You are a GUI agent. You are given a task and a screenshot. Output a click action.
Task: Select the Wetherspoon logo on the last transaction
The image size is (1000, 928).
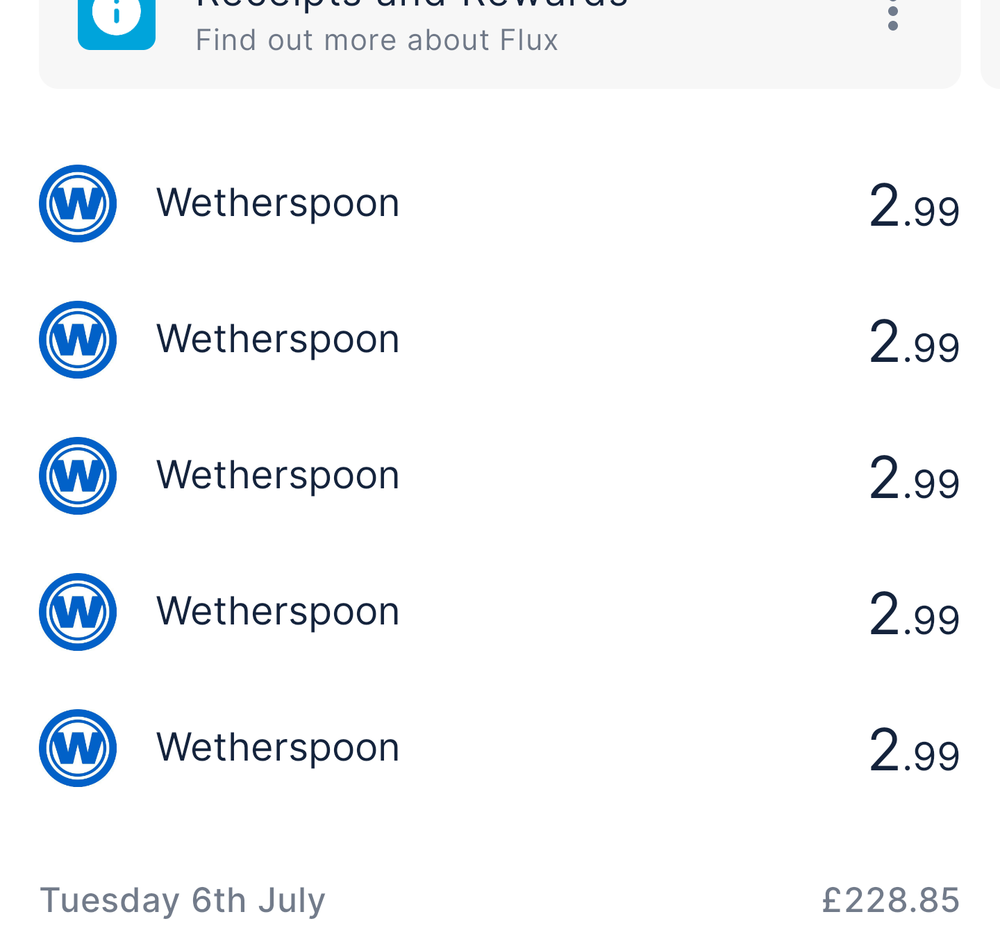pyautogui.click(x=78, y=747)
